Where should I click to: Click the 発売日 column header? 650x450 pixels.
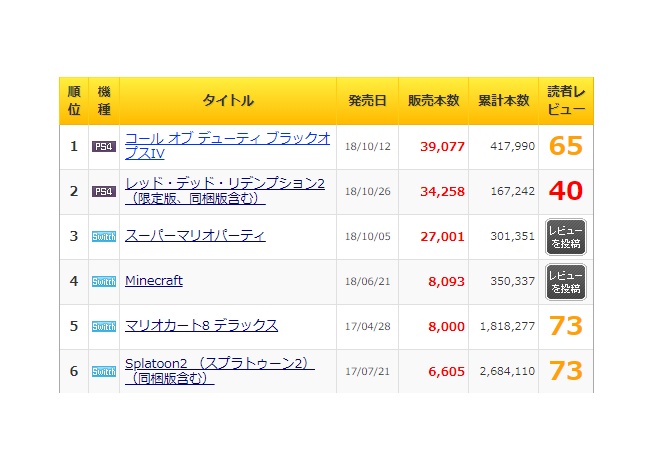367,101
